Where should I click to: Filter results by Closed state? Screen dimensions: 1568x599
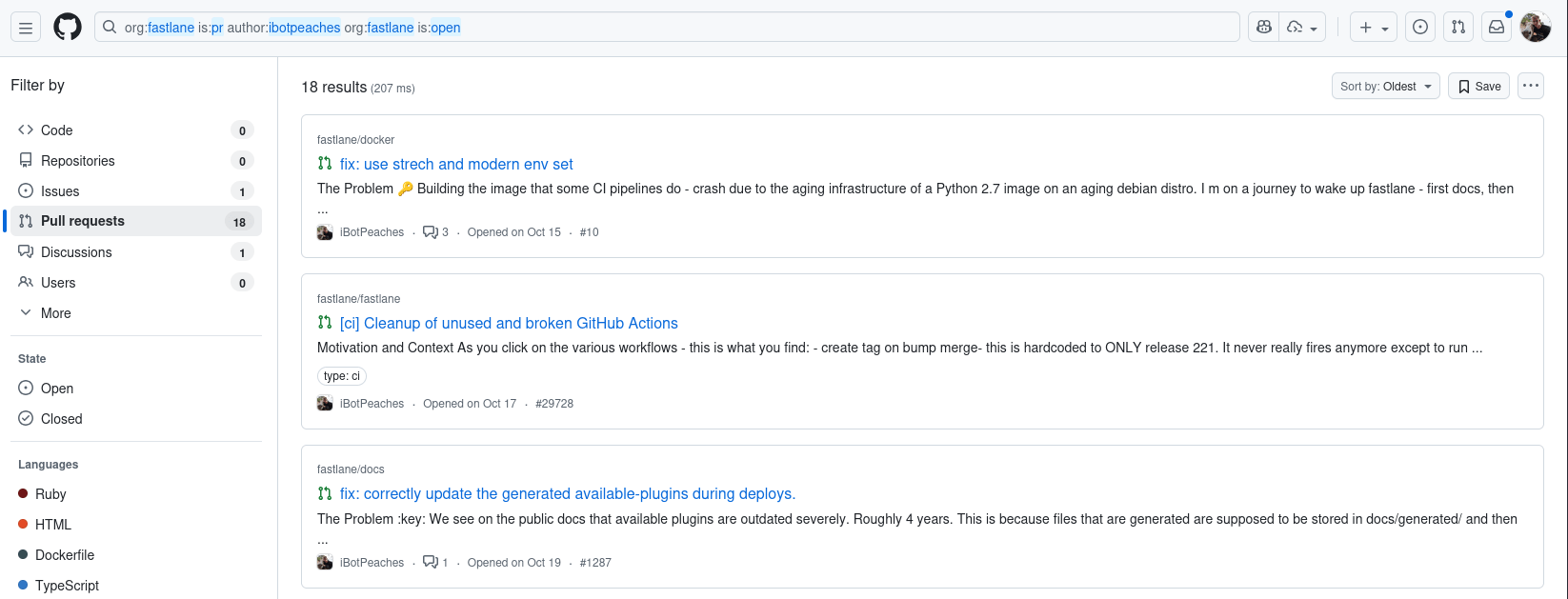pos(61,419)
